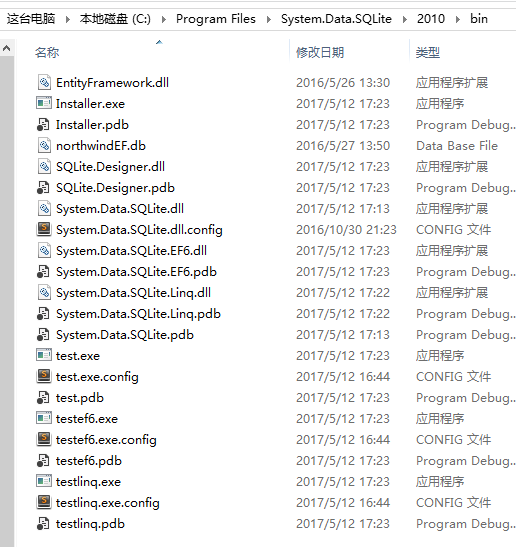Expand the arrow after Program Files
516x547 pixels.
[269, 19]
